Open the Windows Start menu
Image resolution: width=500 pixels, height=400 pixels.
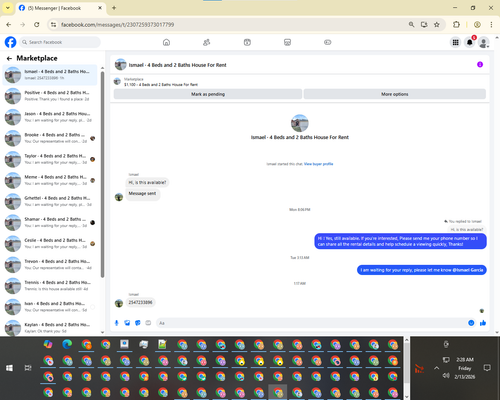(9, 368)
